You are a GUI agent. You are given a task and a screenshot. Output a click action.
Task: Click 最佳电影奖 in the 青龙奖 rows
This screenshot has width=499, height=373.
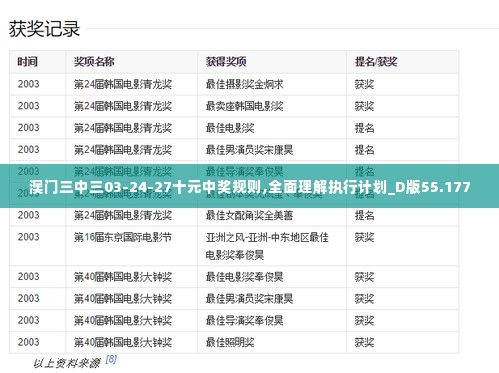(230, 128)
